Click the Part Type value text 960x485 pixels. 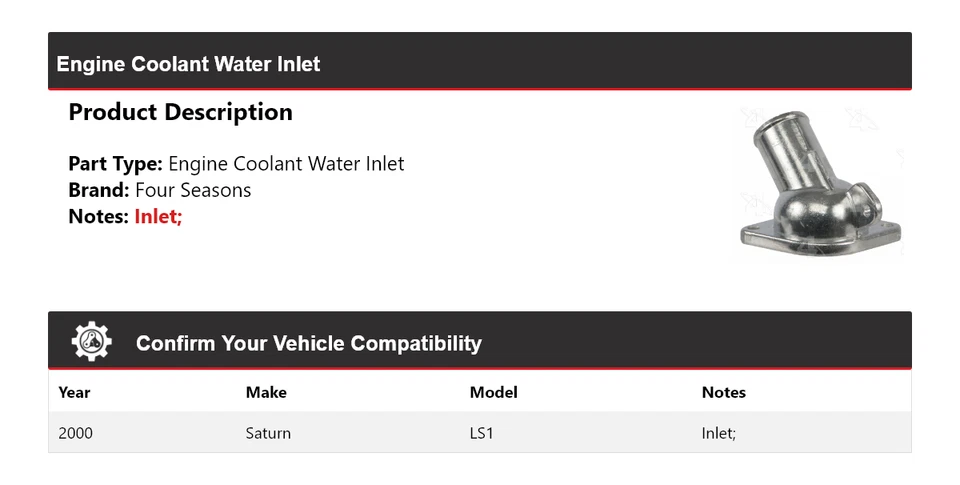click(x=286, y=164)
